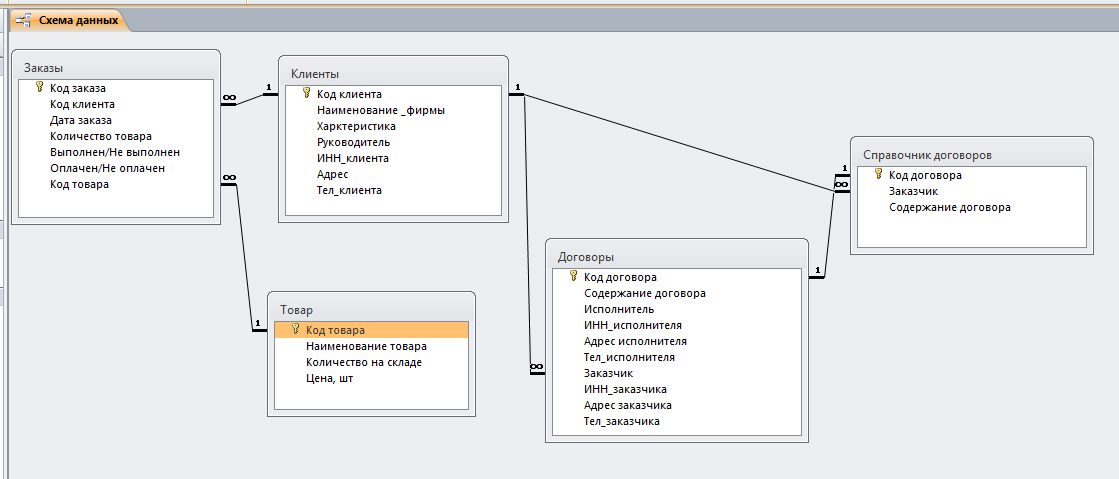Select the Дата заказа field
Image resolution: width=1119 pixels, height=479 pixels.
81,120
